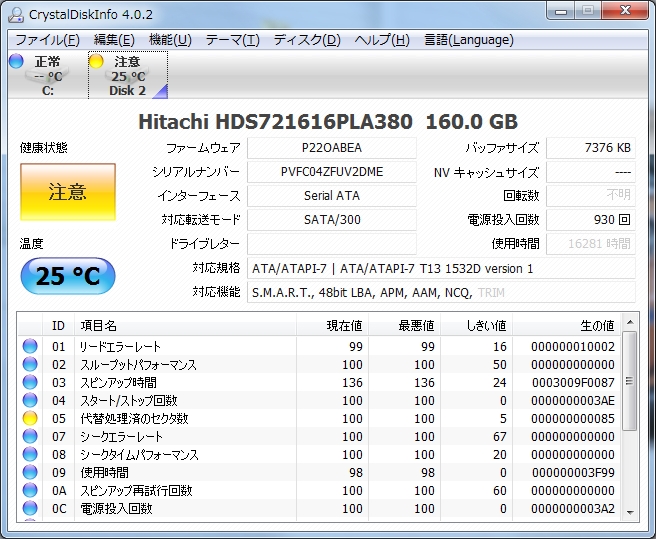Viewport: 656px width, 539px height.
Task: Open the テーマ(T) menu
Action: pos(232,40)
